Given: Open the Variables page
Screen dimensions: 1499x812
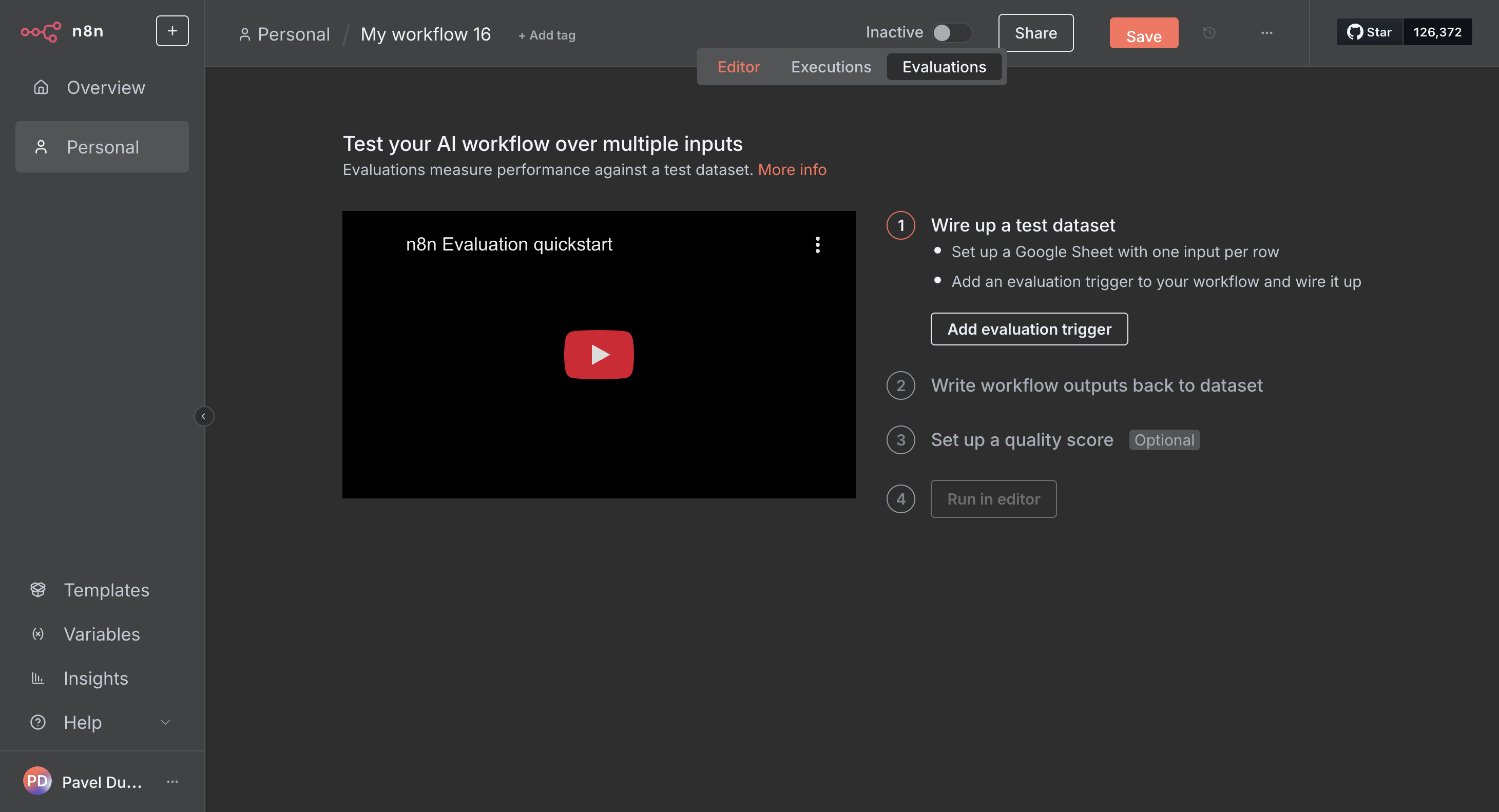Looking at the screenshot, I should [x=101, y=634].
